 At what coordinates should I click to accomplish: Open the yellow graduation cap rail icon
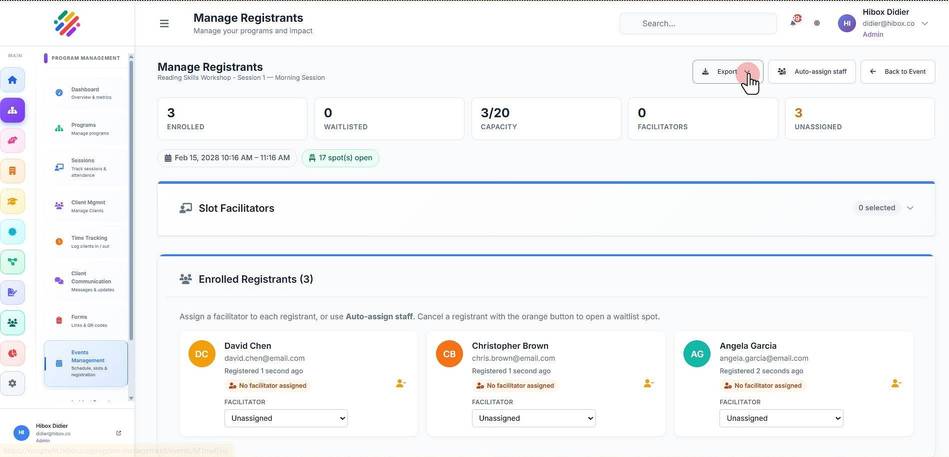click(12, 202)
